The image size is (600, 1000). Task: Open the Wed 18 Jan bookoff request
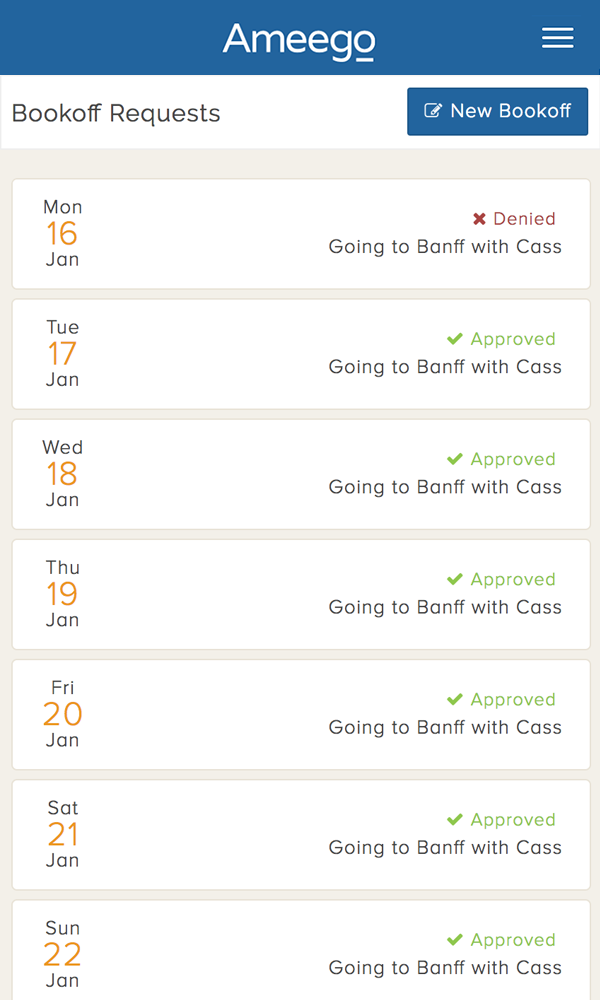point(300,474)
